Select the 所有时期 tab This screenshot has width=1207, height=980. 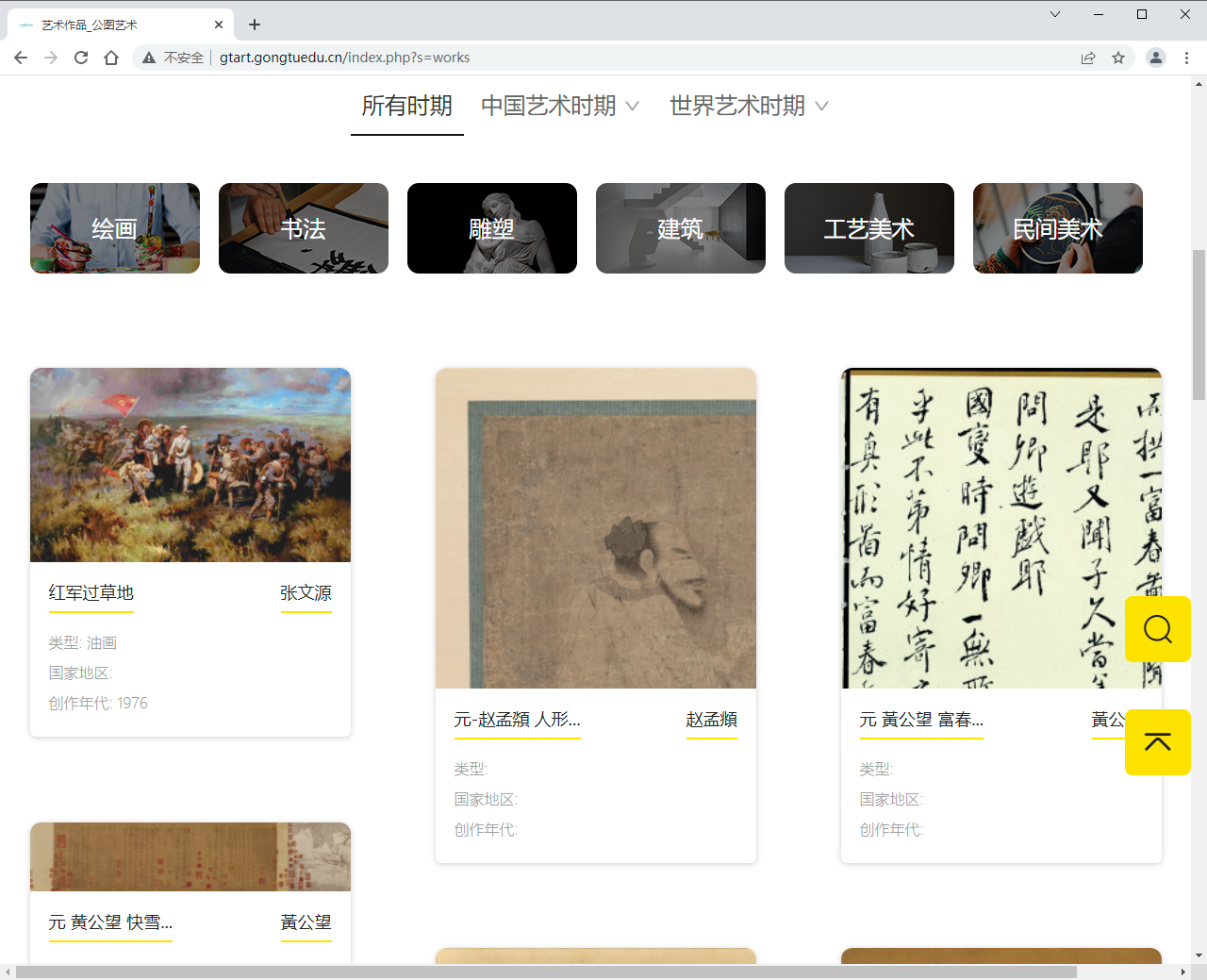click(x=407, y=106)
